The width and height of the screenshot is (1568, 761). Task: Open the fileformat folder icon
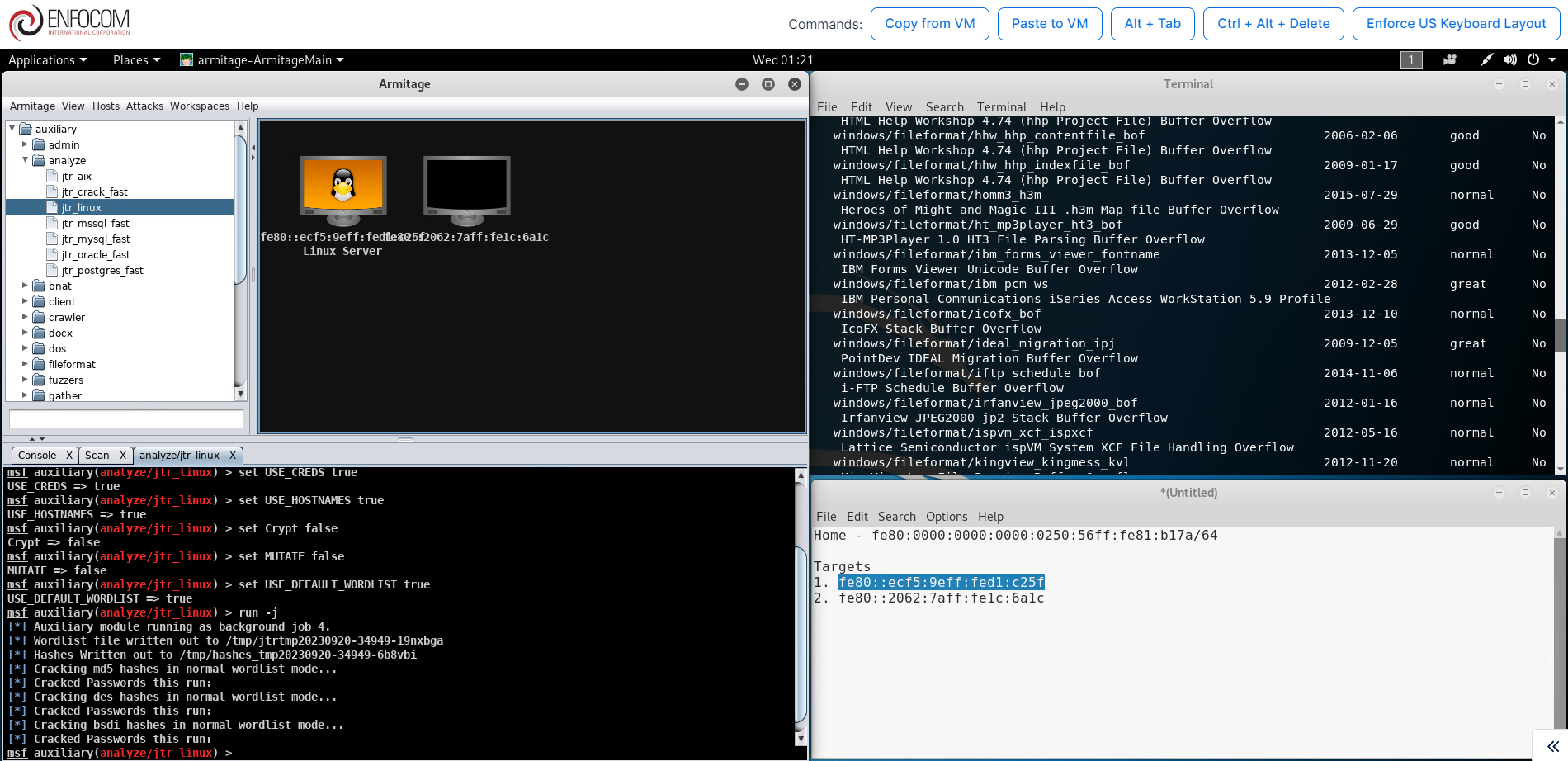pyautogui.click(x=39, y=364)
